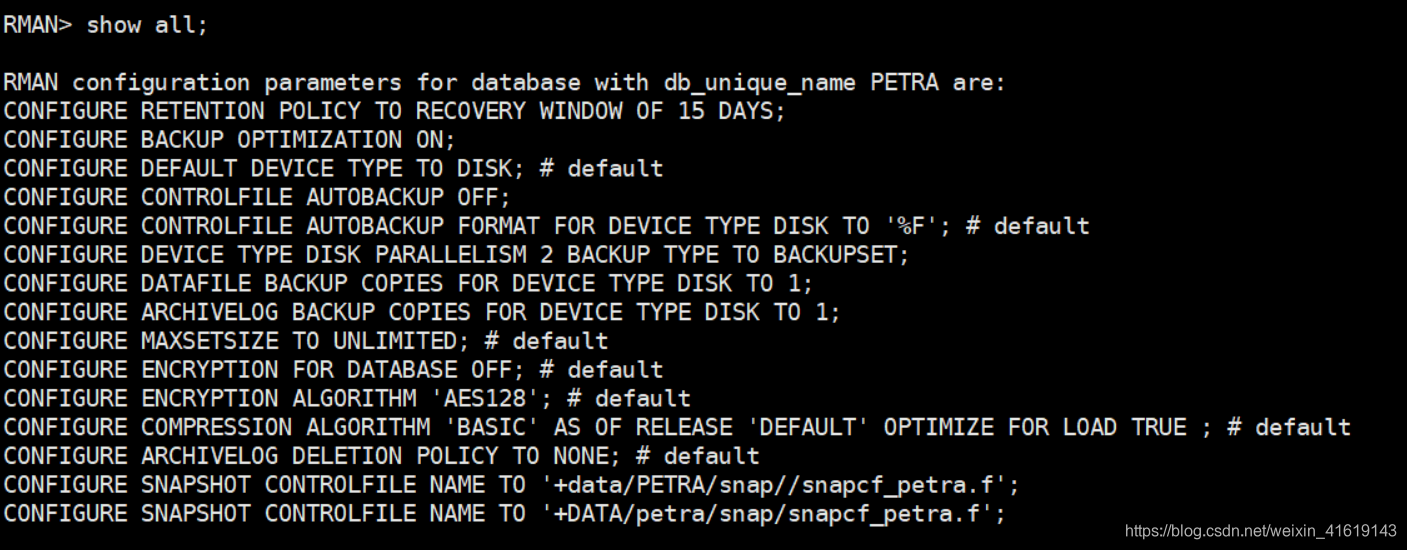
Task: Click the RMAN> prompt
Action: point(37,25)
